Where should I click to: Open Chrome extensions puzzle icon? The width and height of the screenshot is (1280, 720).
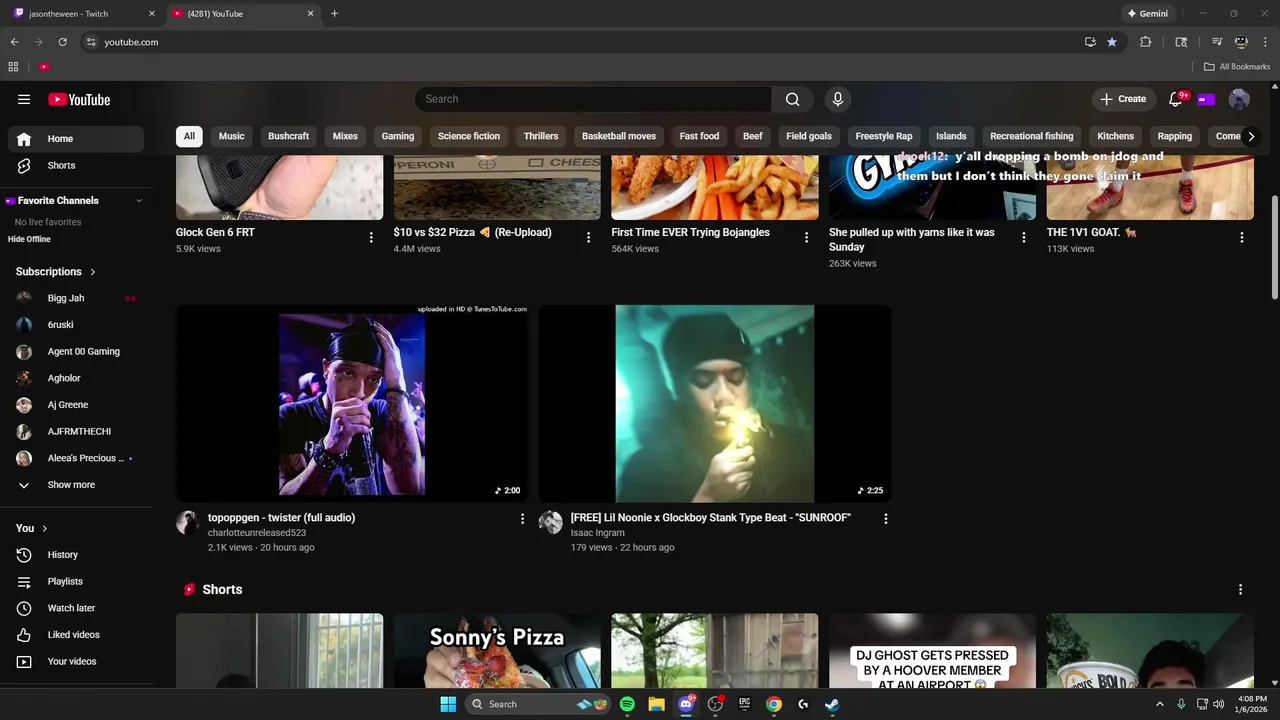tap(1146, 42)
